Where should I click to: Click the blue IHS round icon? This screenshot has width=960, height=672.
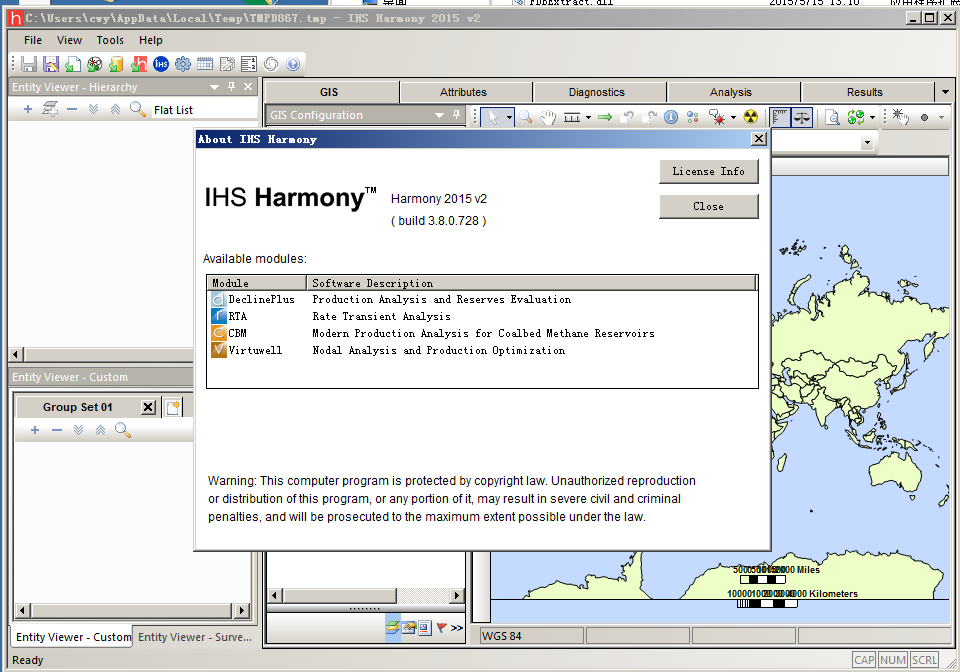(x=161, y=64)
